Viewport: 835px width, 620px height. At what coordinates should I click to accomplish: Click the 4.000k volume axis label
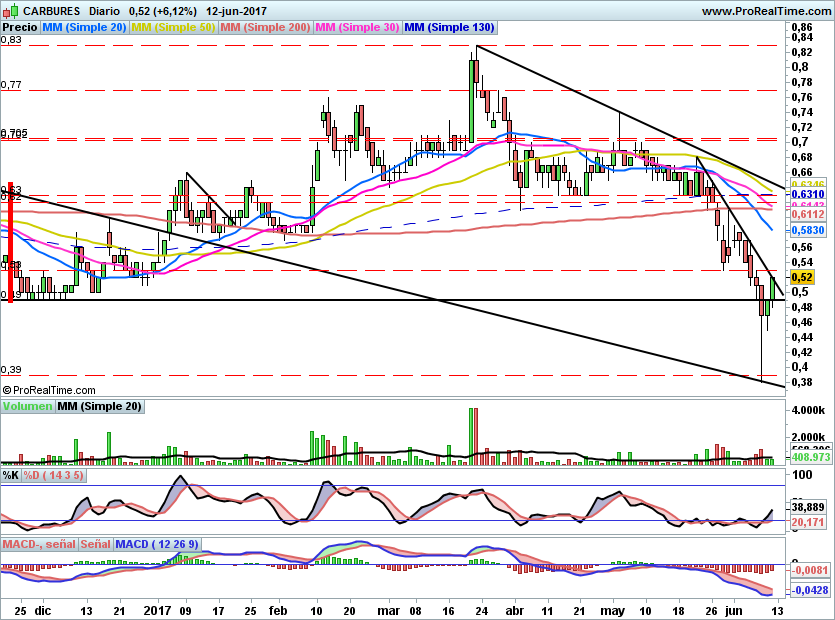808,411
